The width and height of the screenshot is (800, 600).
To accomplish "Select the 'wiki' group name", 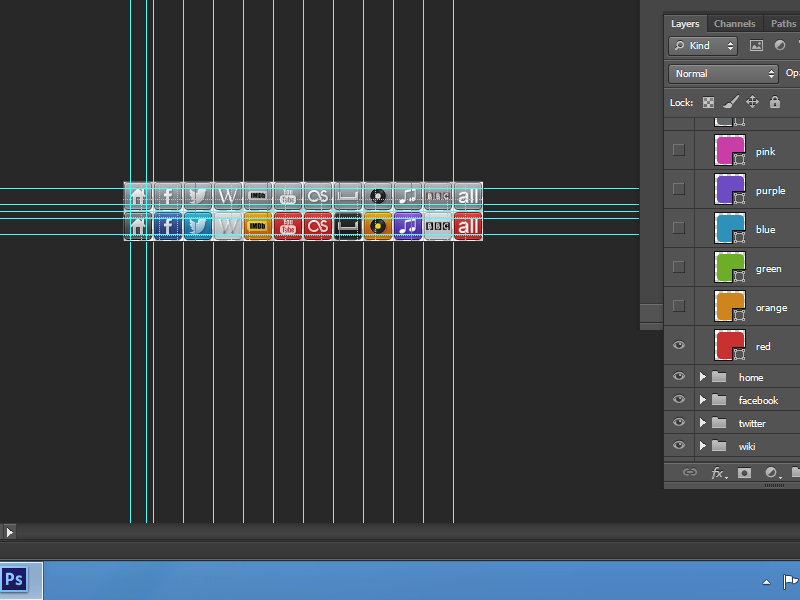I will point(747,446).
